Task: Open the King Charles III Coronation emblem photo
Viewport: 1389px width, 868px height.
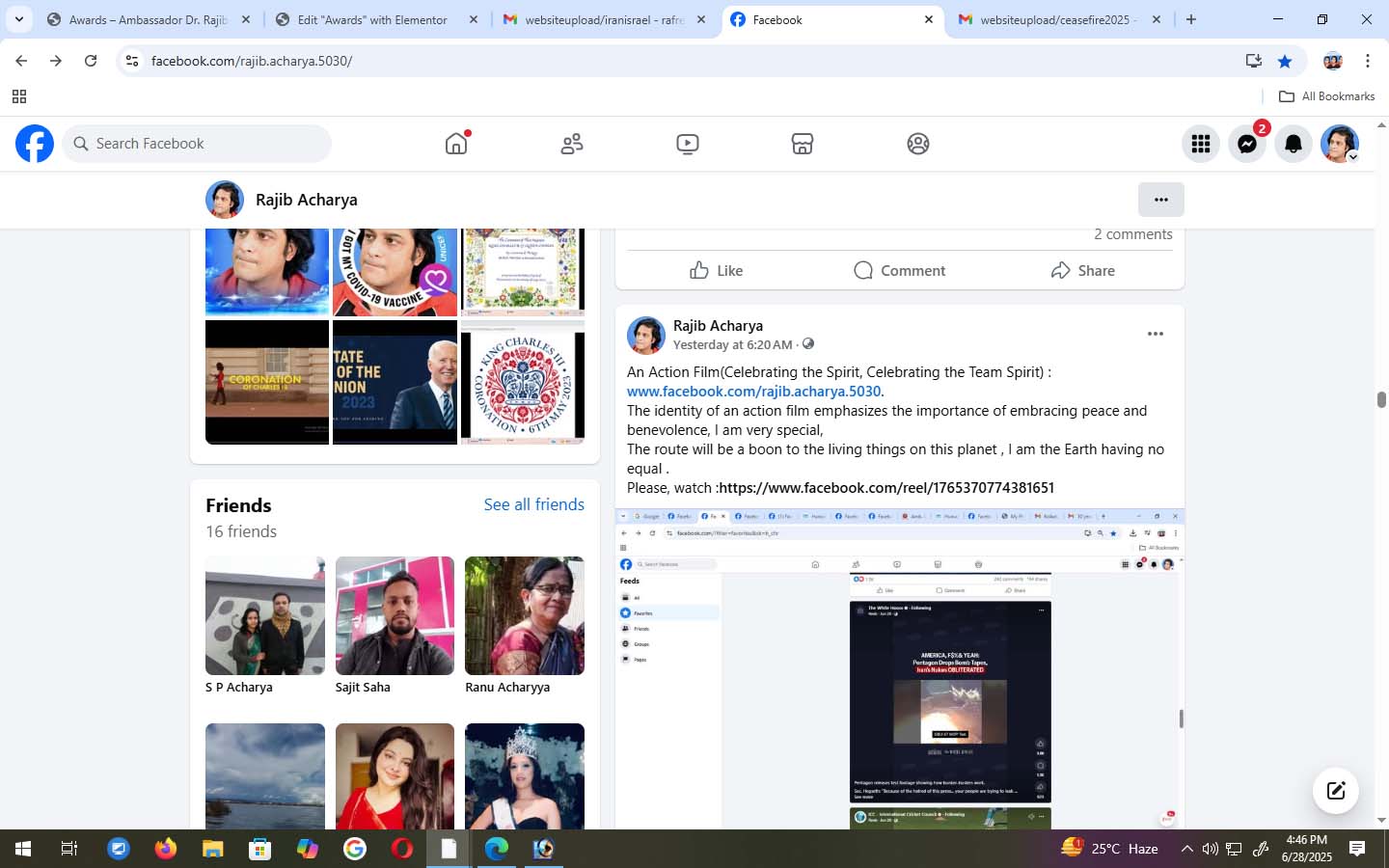Action: (523, 382)
